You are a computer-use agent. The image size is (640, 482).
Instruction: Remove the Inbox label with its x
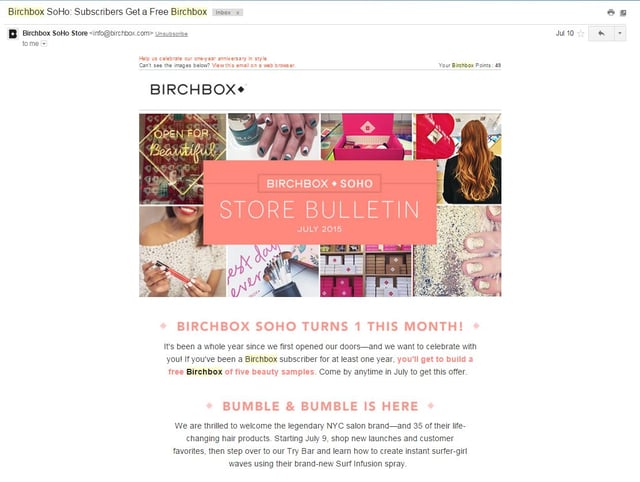coord(238,13)
